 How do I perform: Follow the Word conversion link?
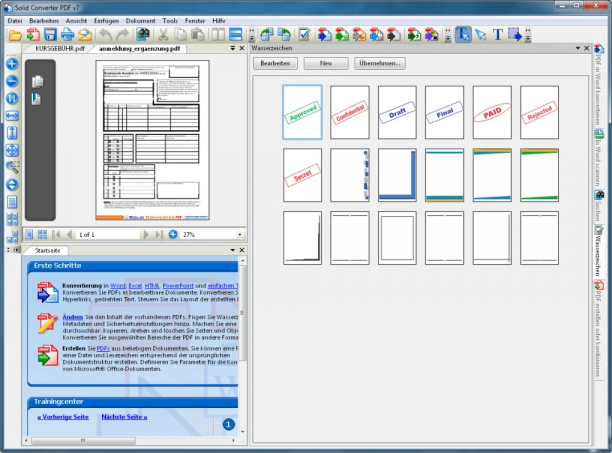tap(118, 286)
